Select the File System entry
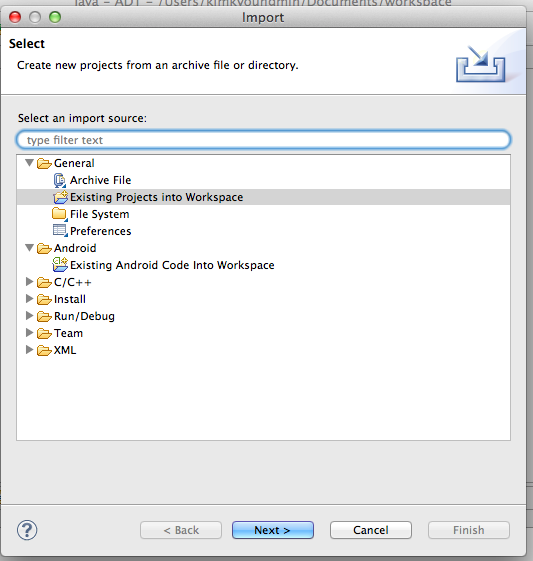The height and width of the screenshot is (561, 533). (x=99, y=214)
